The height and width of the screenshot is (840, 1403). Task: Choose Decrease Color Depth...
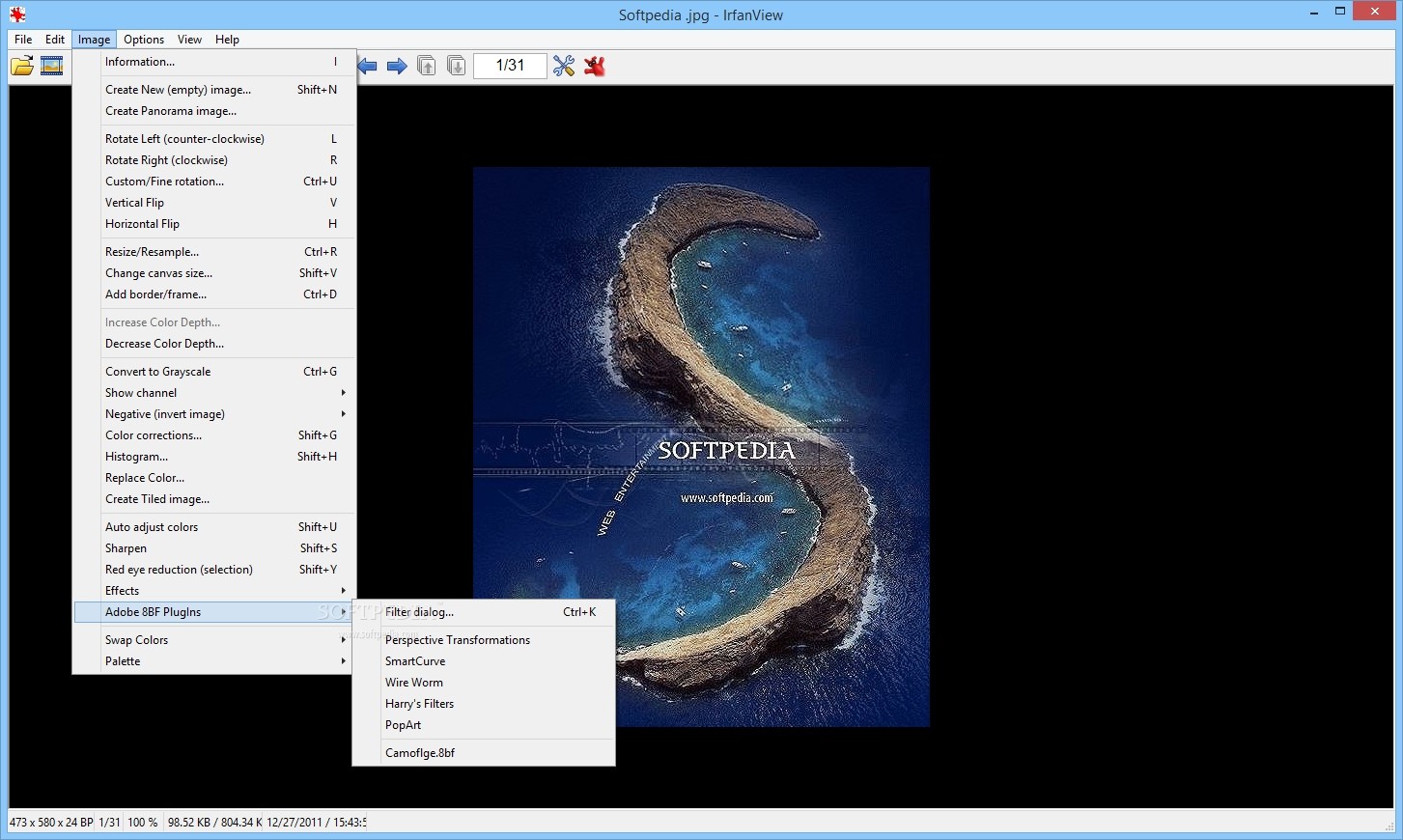tap(214, 344)
